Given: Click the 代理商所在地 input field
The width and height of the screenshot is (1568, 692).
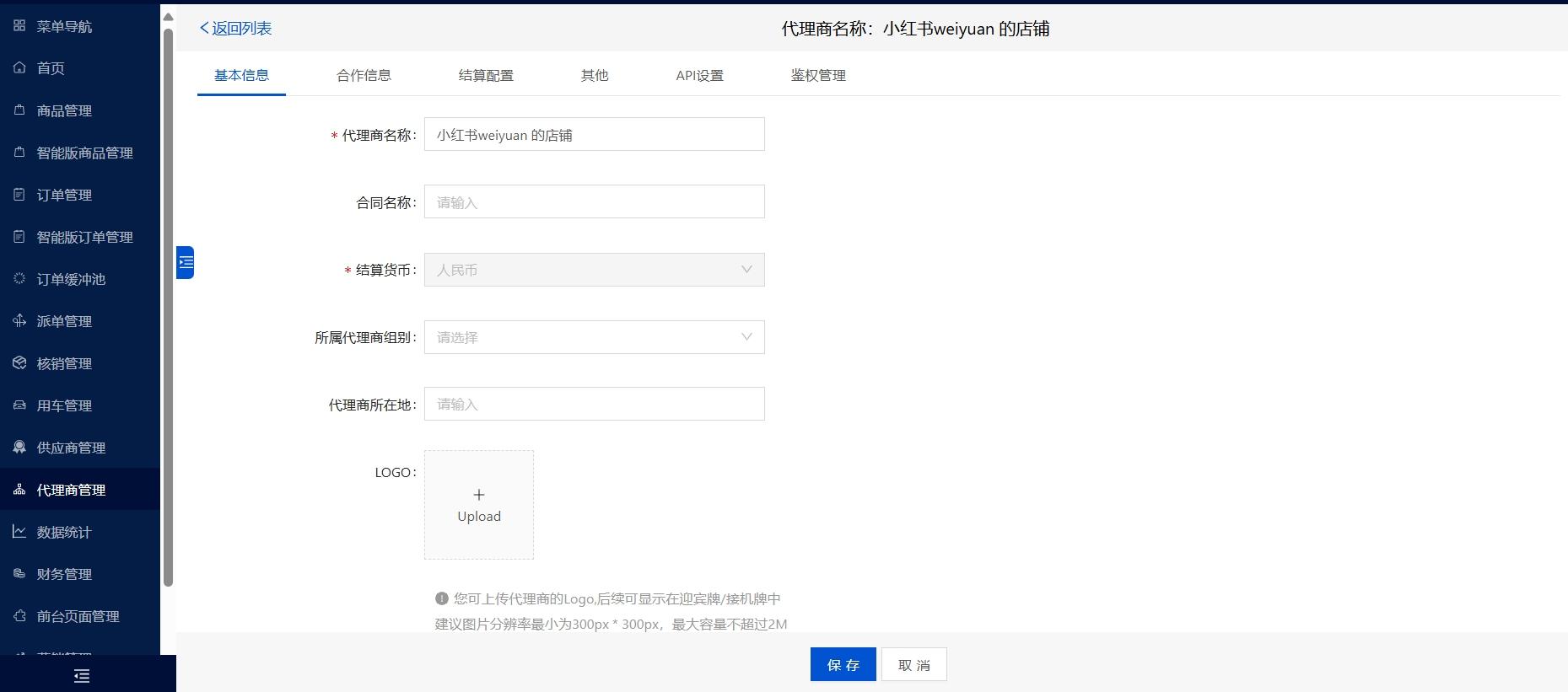Looking at the screenshot, I should pos(594,404).
